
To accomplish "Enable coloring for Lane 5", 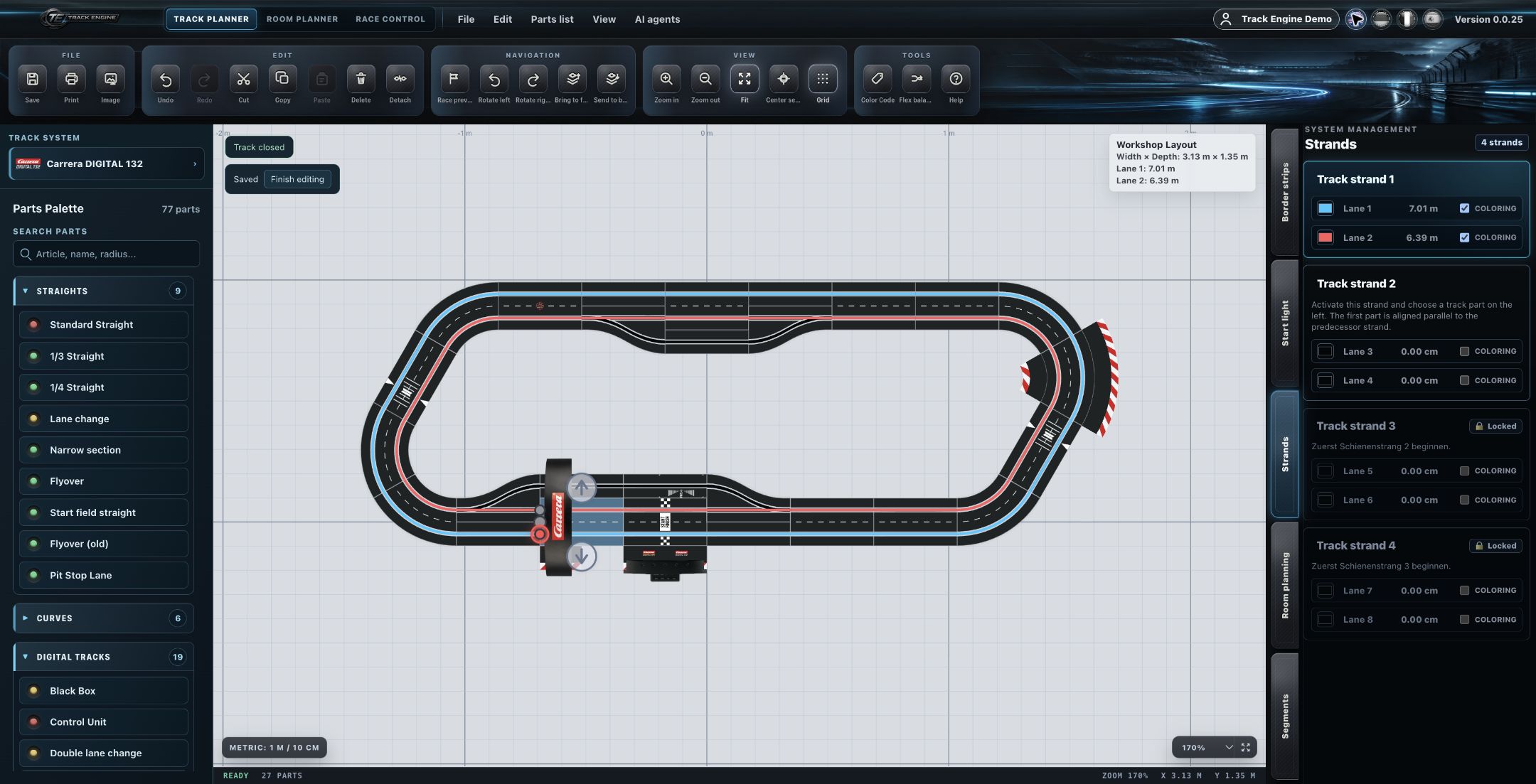I will 1464,471.
